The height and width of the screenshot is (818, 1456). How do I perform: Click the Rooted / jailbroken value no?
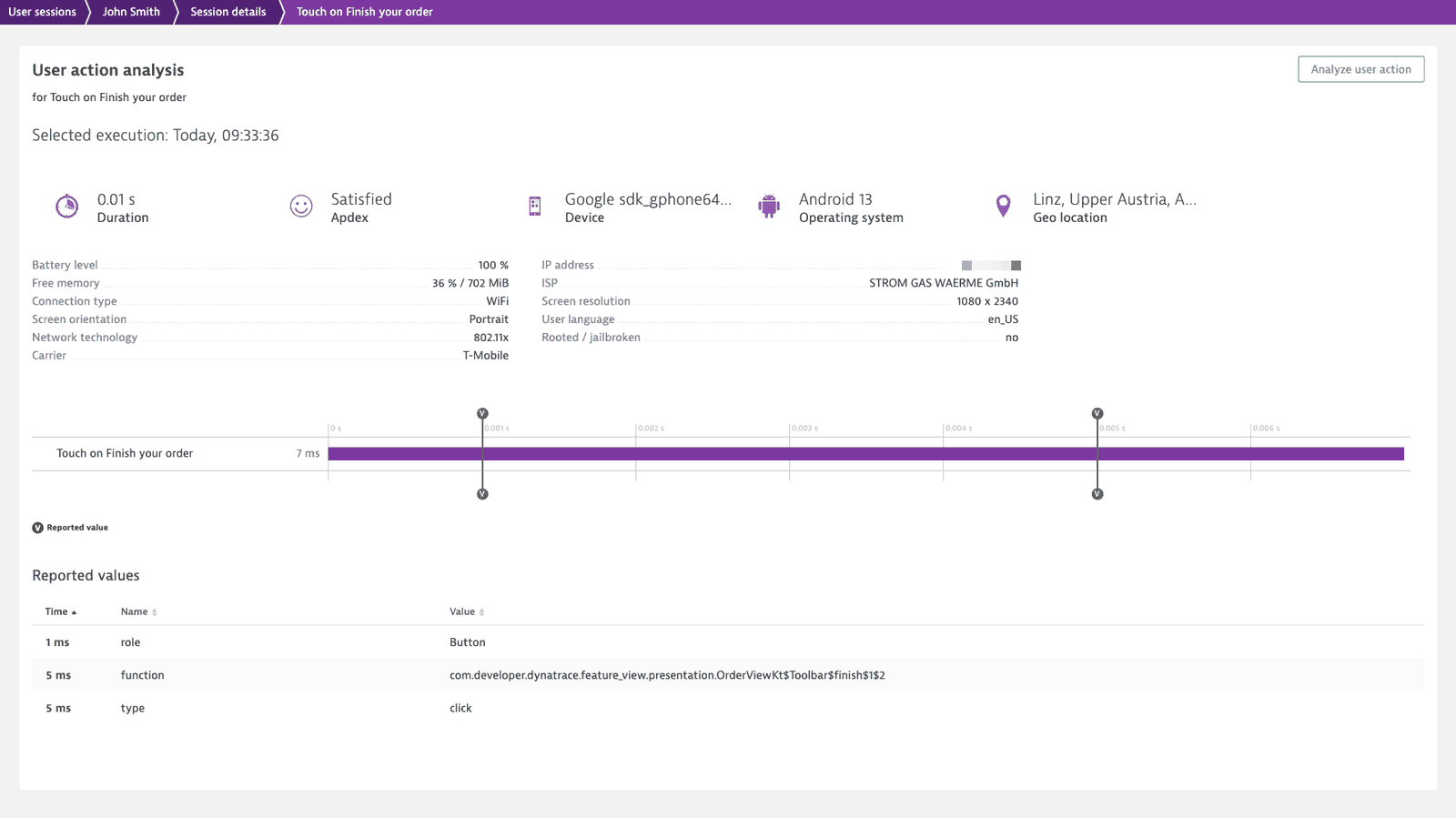(1012, 338)
